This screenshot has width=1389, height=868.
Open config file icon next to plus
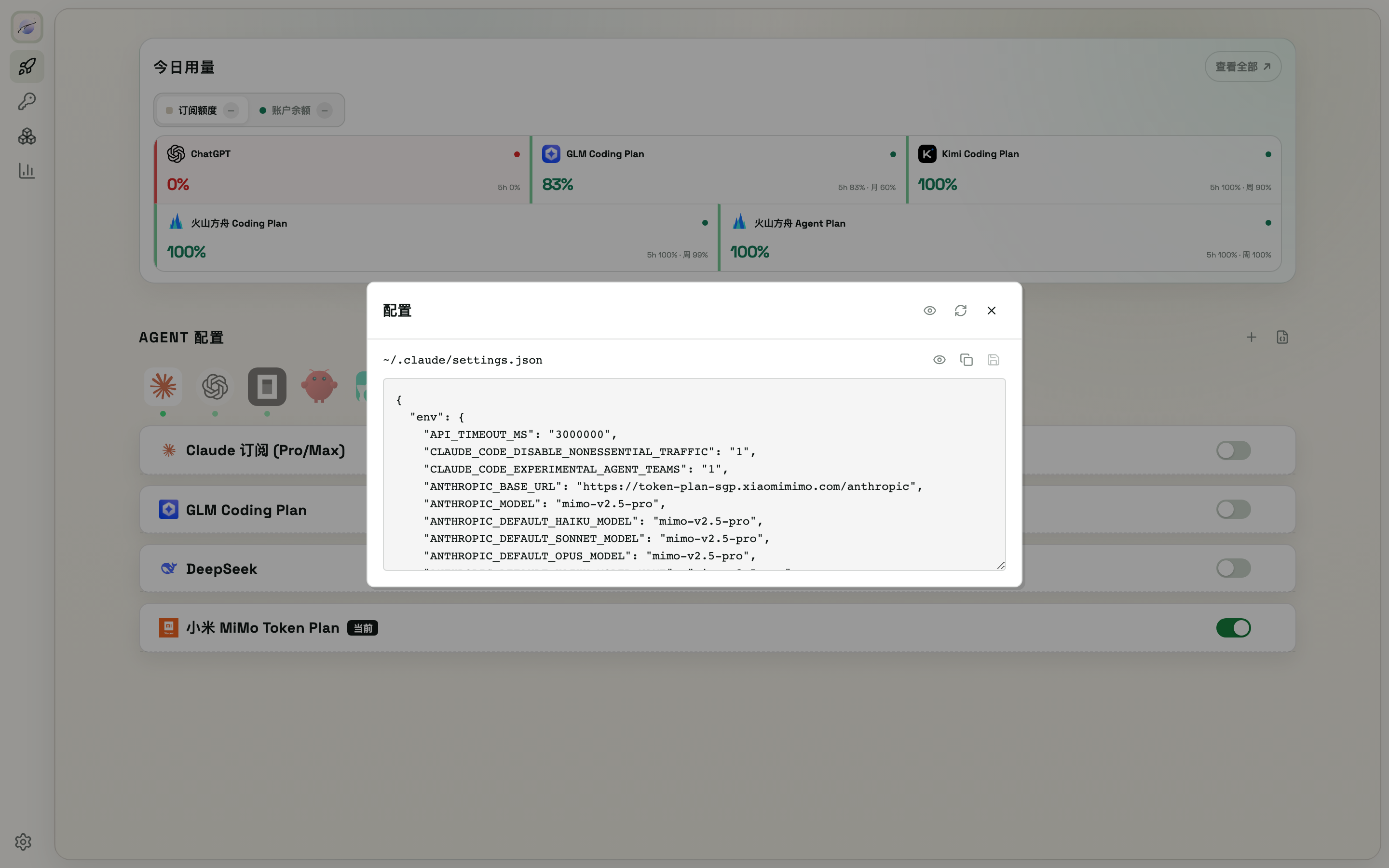click(1282, 338)
